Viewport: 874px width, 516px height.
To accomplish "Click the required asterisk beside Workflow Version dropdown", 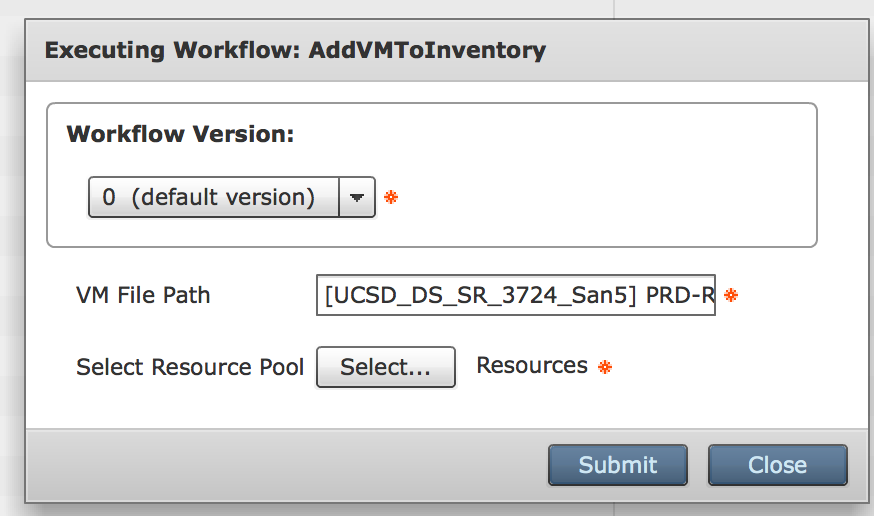I will [391, 197].
